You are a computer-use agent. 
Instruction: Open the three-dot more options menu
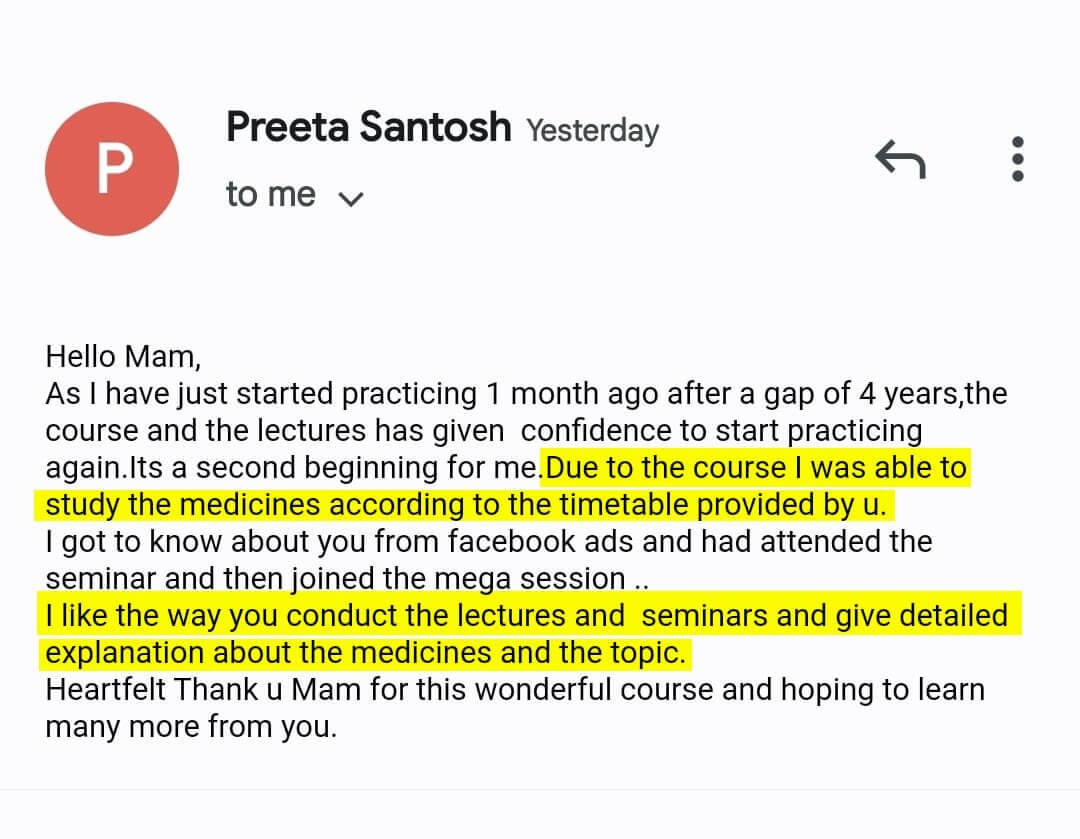pyautogui.click(x=1018, y=159)
